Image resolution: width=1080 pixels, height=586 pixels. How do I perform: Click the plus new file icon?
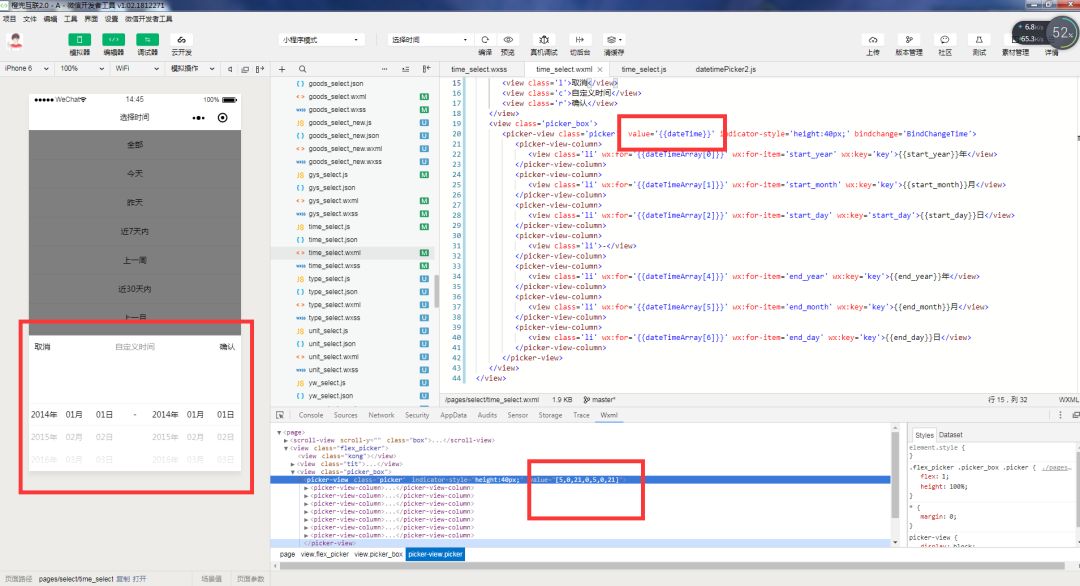click(x=282, y=69)
